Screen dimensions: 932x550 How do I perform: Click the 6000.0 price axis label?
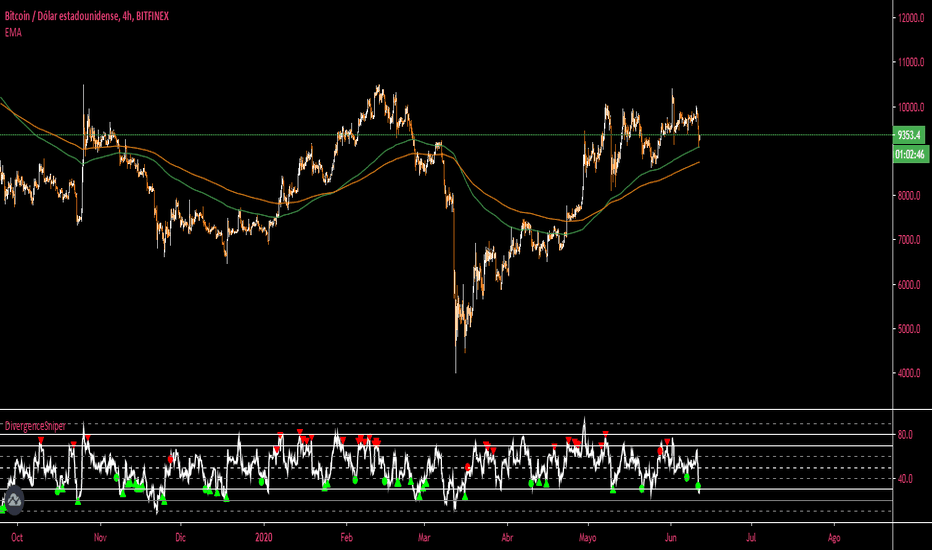pyautogui.click(x=909, y=284)
